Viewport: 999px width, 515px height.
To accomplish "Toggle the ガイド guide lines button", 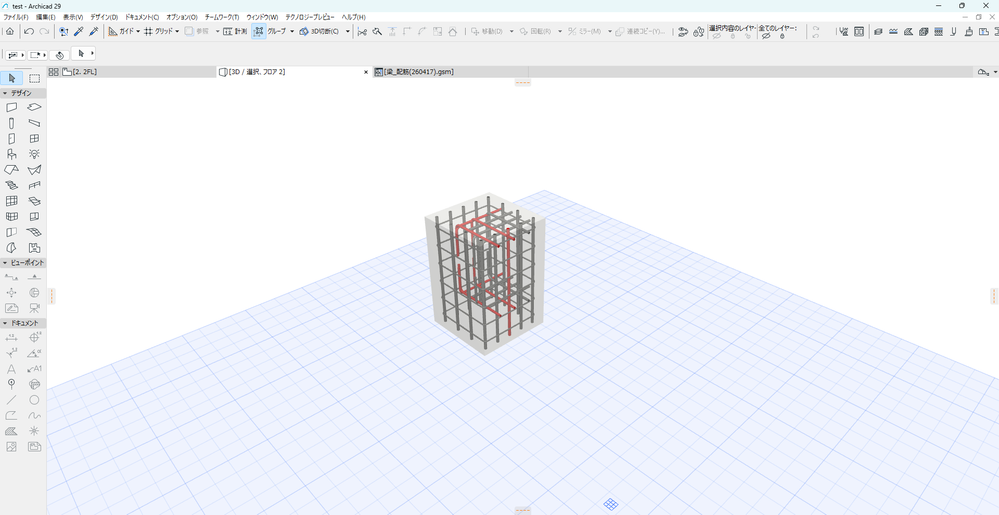I will 121,31.
